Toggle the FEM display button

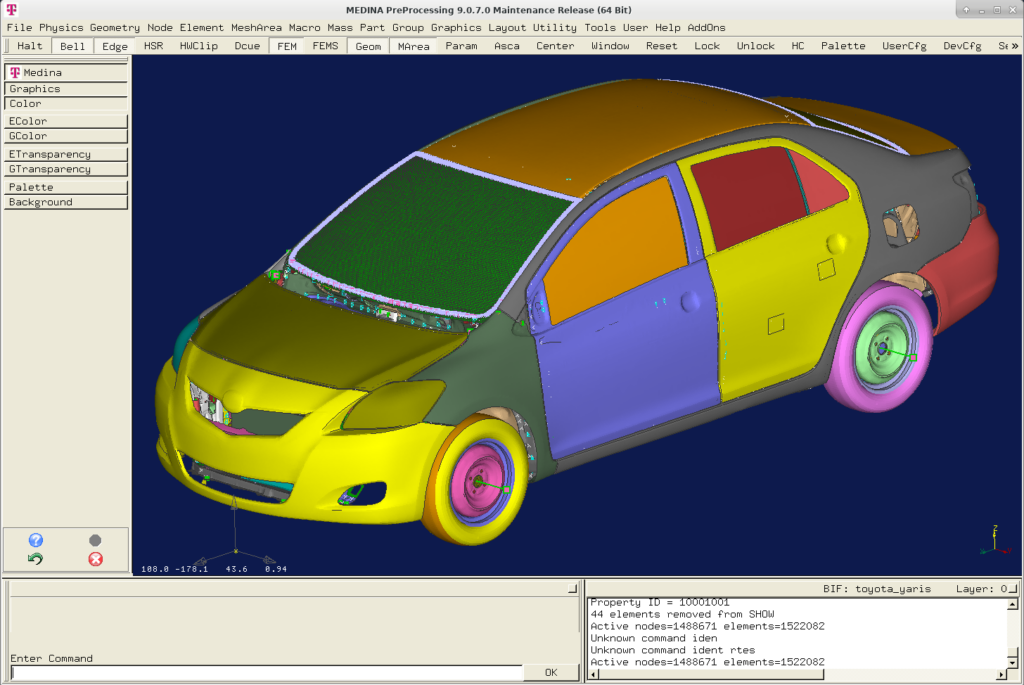[287, 46]
